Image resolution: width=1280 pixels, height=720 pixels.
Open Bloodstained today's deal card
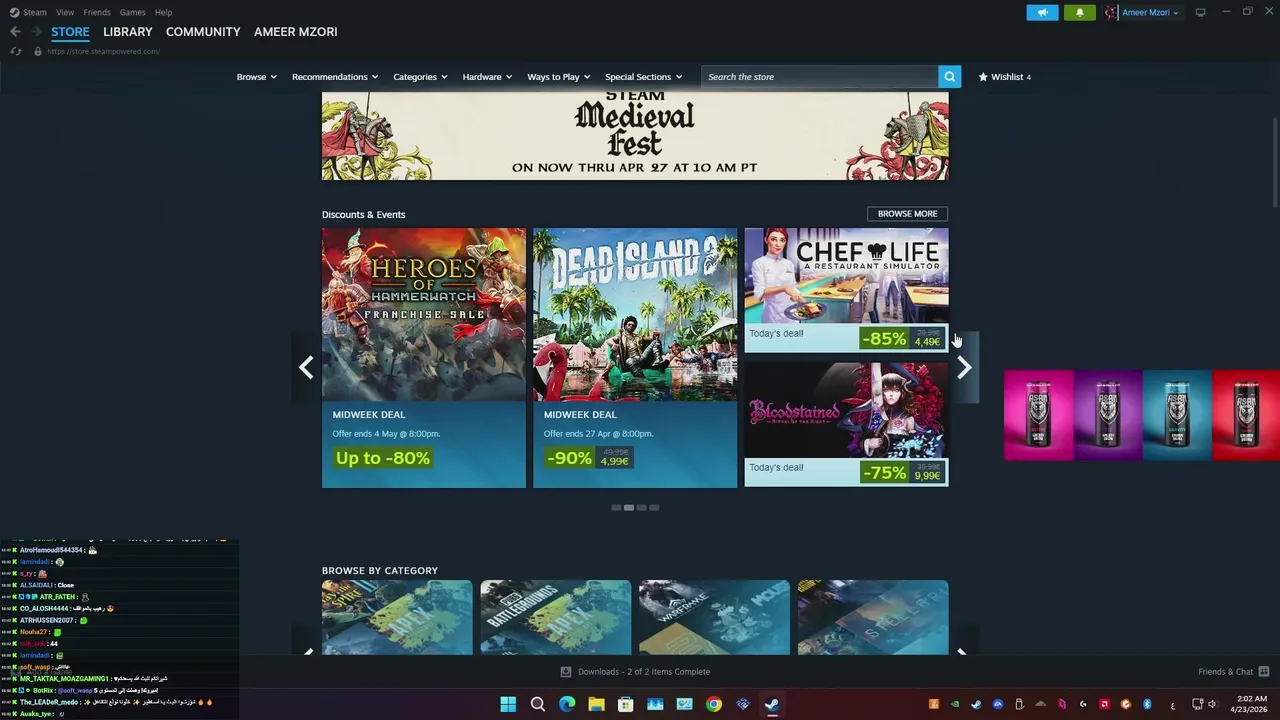click(x=846, y=424)
